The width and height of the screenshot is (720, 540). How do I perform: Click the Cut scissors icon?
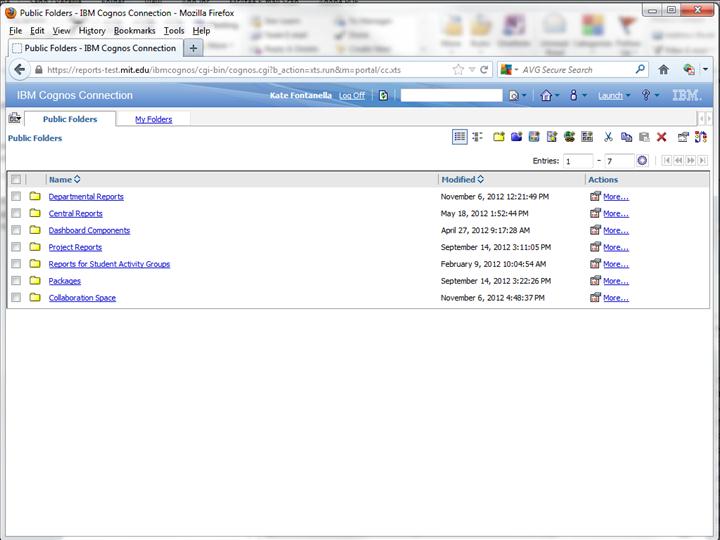coord(607,137)
